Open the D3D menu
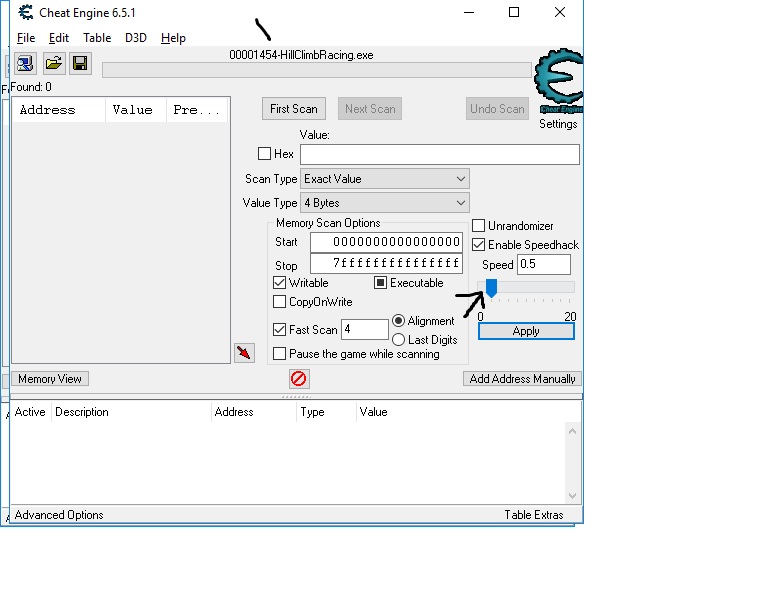The height and width of the screenshot is (614, 768). [x=135, y=38]
